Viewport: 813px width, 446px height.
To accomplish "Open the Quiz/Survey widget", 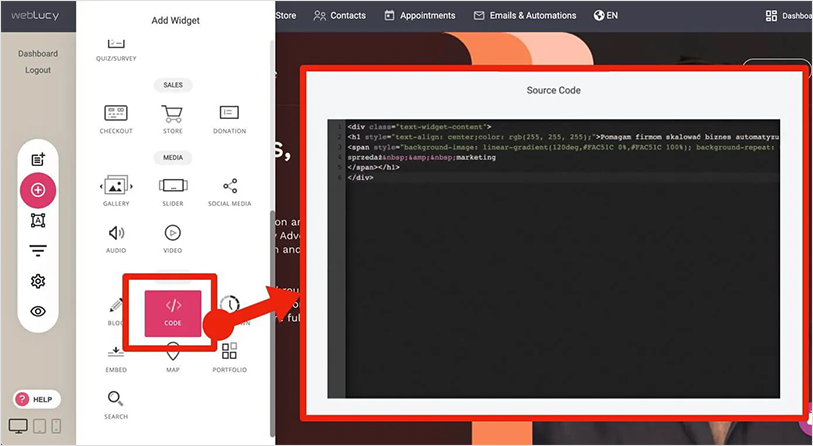I will point(116,50).
